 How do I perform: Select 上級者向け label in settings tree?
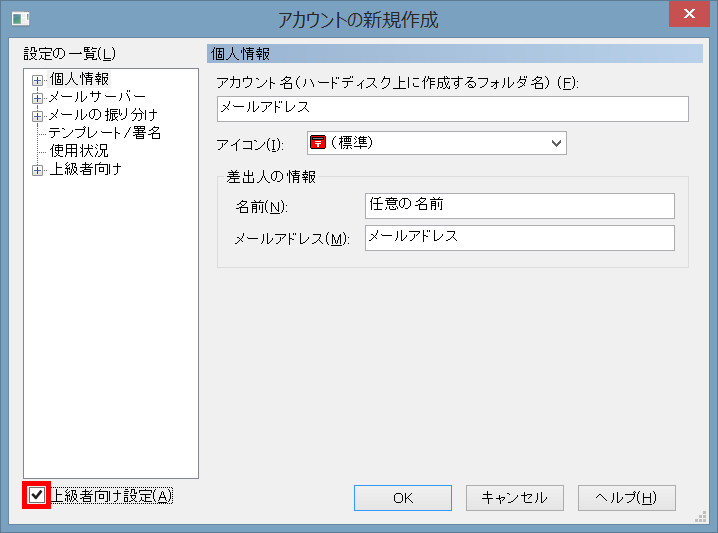[85, 169]
